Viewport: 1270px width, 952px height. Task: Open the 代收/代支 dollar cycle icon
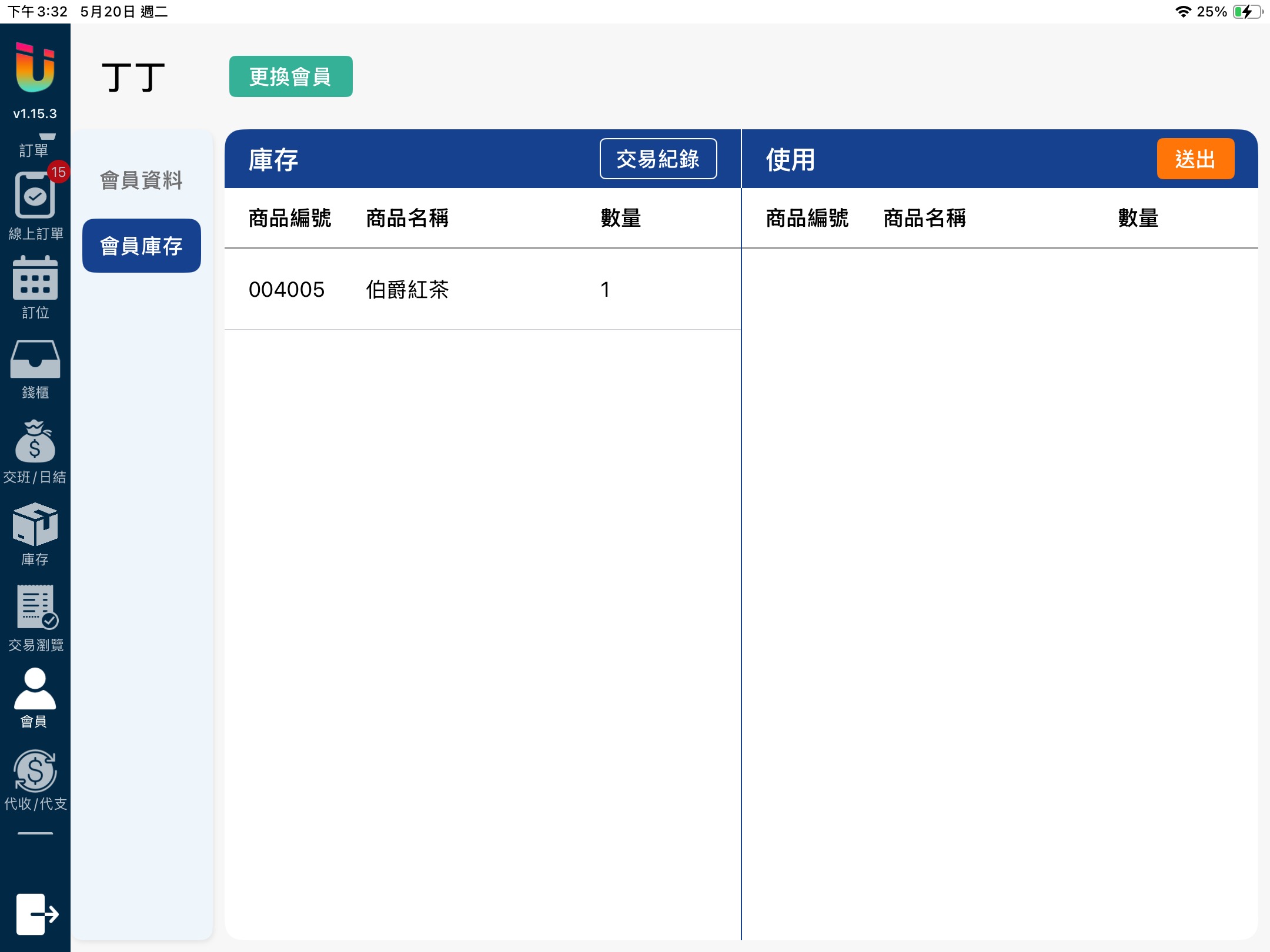(35, 771)
